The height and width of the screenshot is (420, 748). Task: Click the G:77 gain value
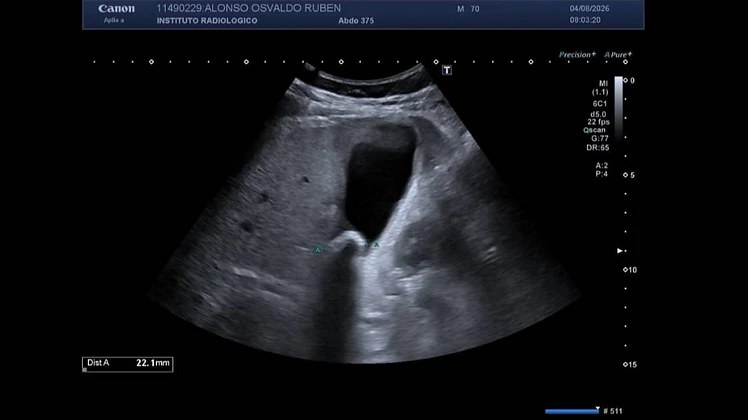click(x=600, y=138)
